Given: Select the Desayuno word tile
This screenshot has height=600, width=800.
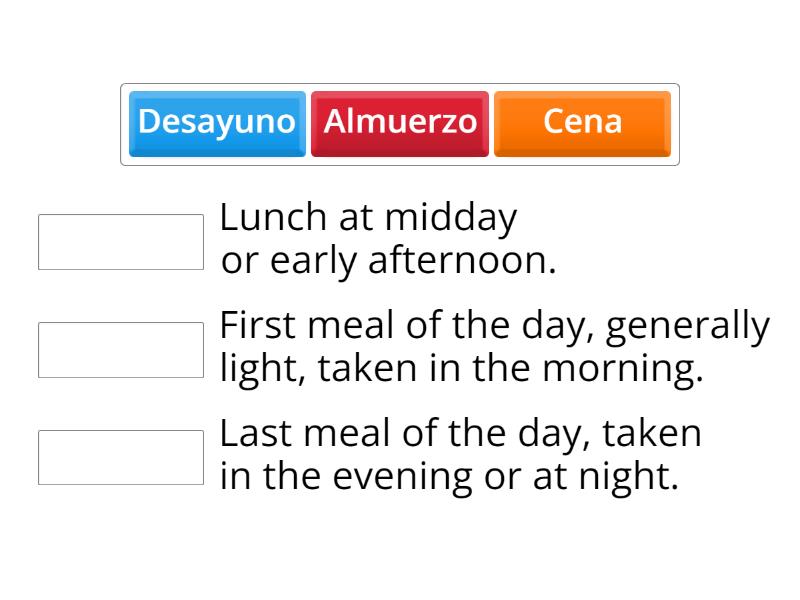Looking at the screenshot, I should (x=217, y=122).
